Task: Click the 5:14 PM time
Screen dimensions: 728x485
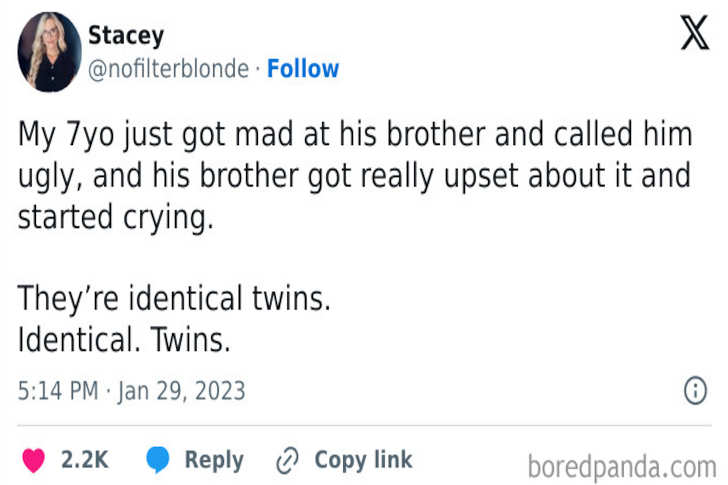Action: point(58,390)
